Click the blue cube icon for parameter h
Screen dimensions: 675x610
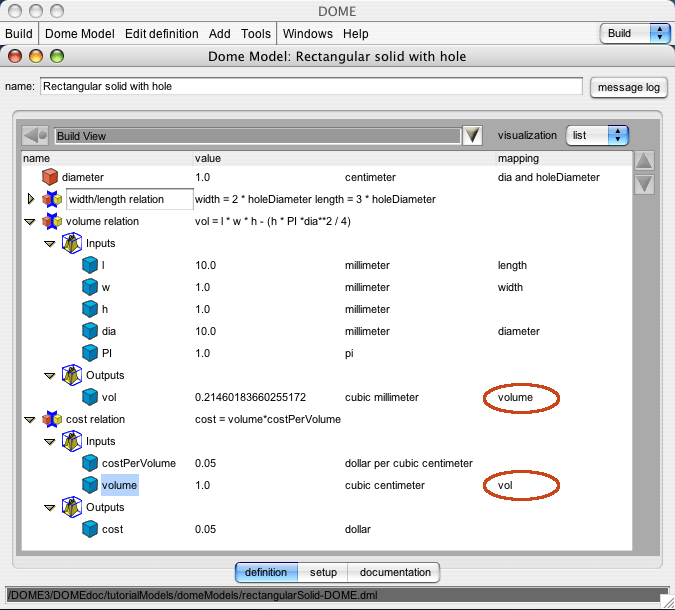pos(90,309)
